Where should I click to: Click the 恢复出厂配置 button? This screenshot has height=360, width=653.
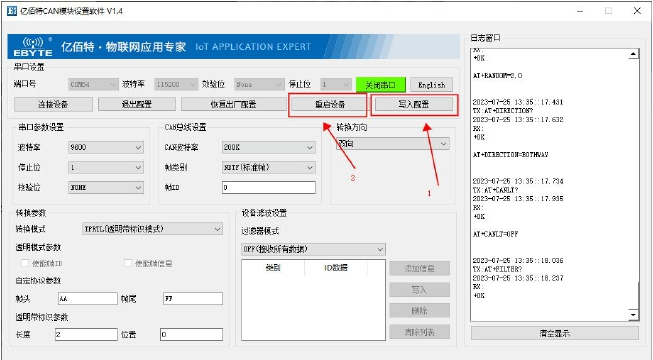click(233, 104)
